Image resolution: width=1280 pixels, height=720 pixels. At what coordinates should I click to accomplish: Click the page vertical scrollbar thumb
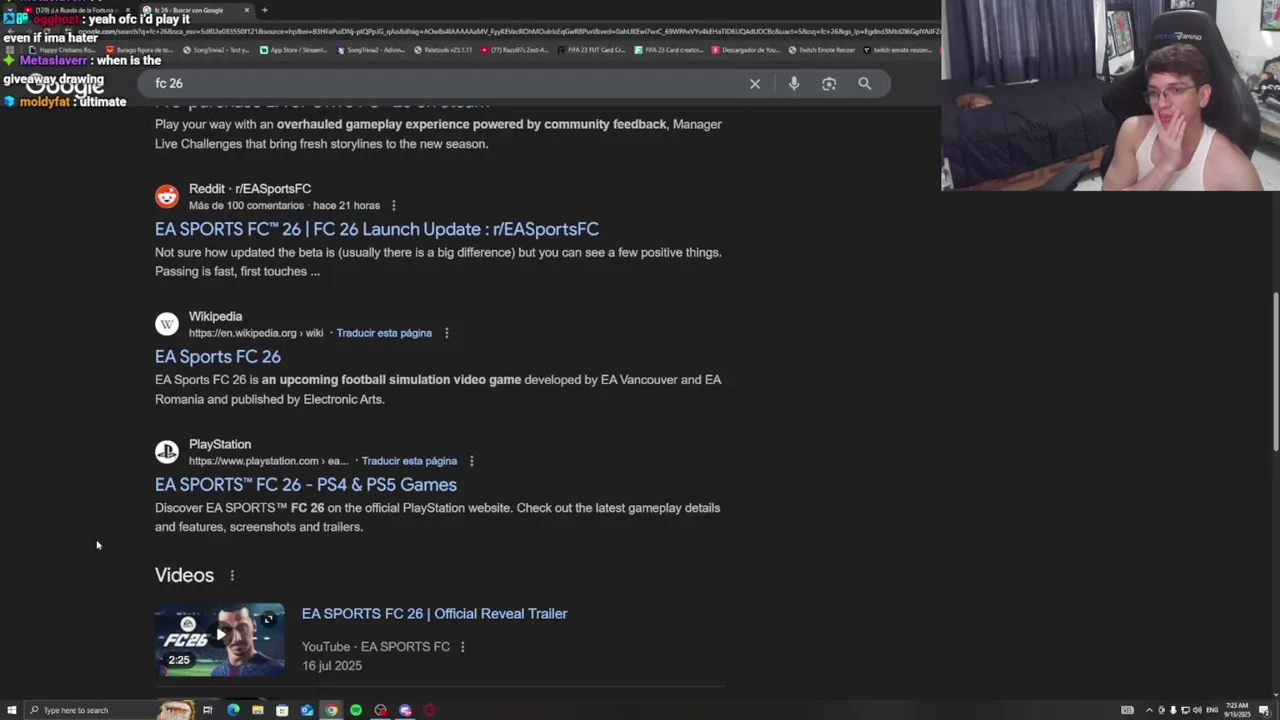[x=1274, y=373]
